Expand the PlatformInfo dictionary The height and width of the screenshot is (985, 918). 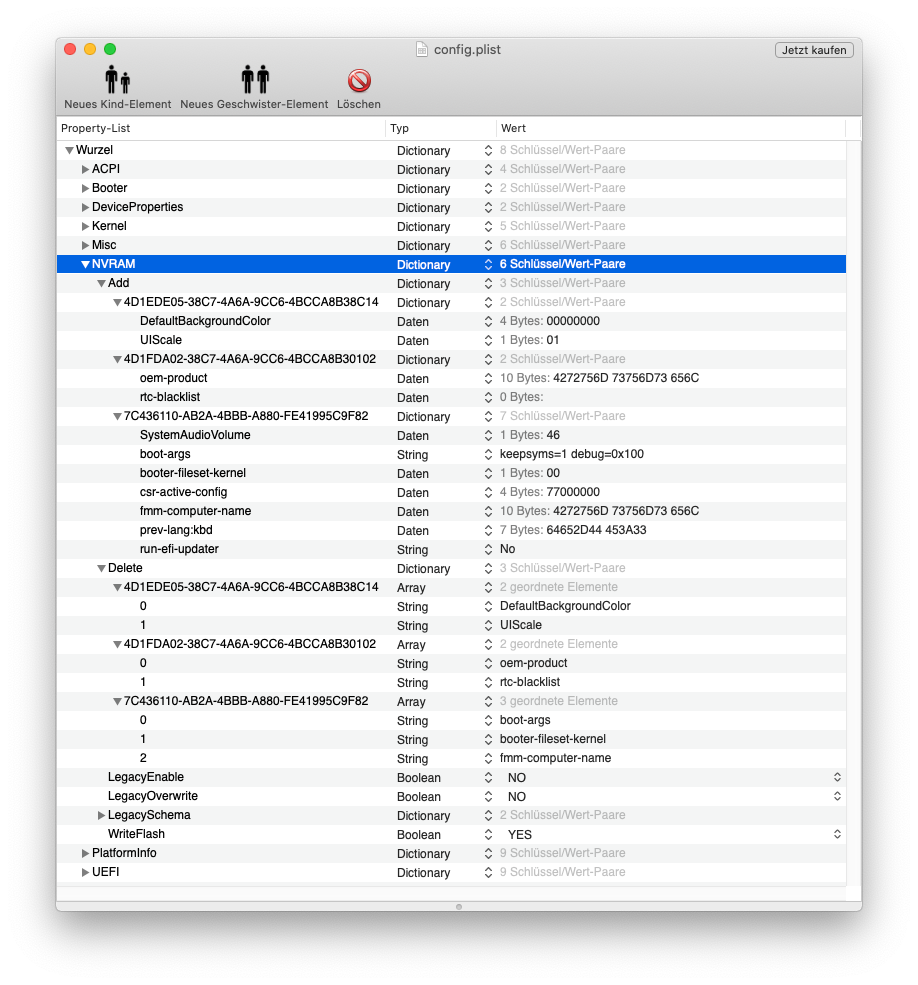point(85,853)
